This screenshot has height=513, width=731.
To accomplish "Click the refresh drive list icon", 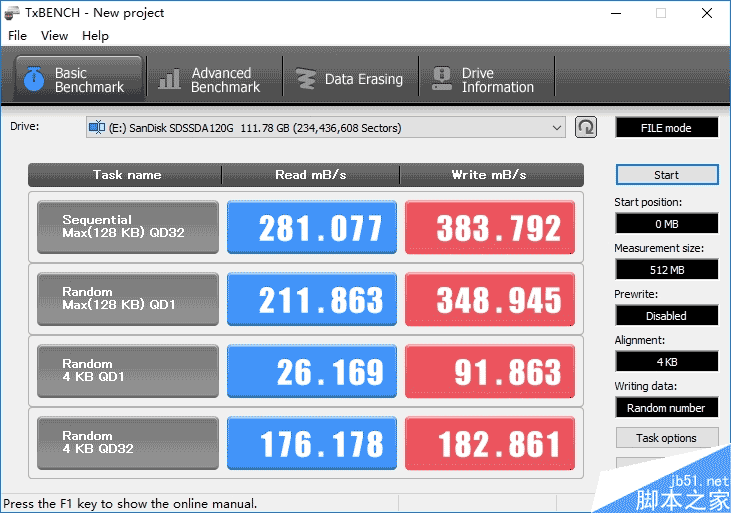I will [586, 127].
